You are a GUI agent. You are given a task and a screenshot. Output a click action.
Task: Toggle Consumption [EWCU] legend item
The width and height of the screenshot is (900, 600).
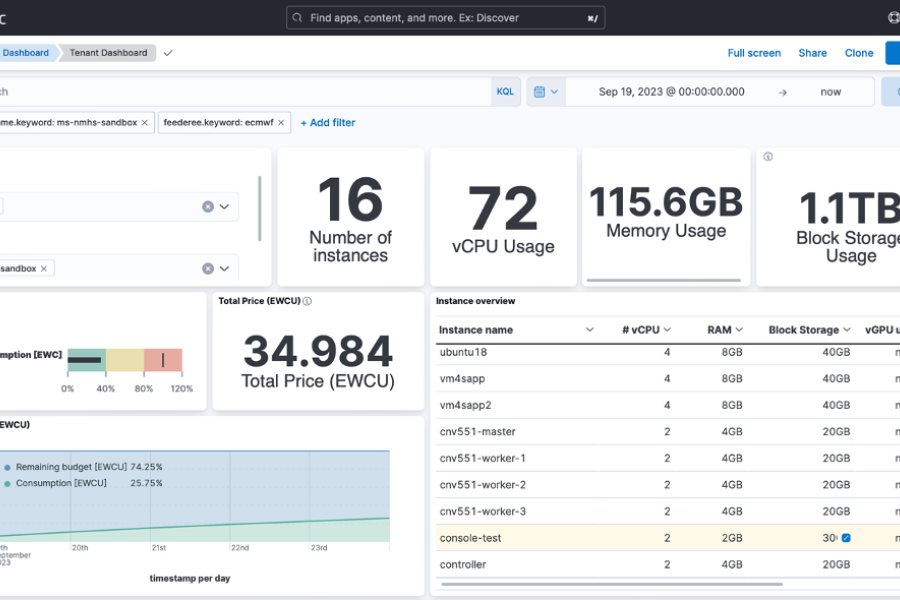(x=61, y=483)
